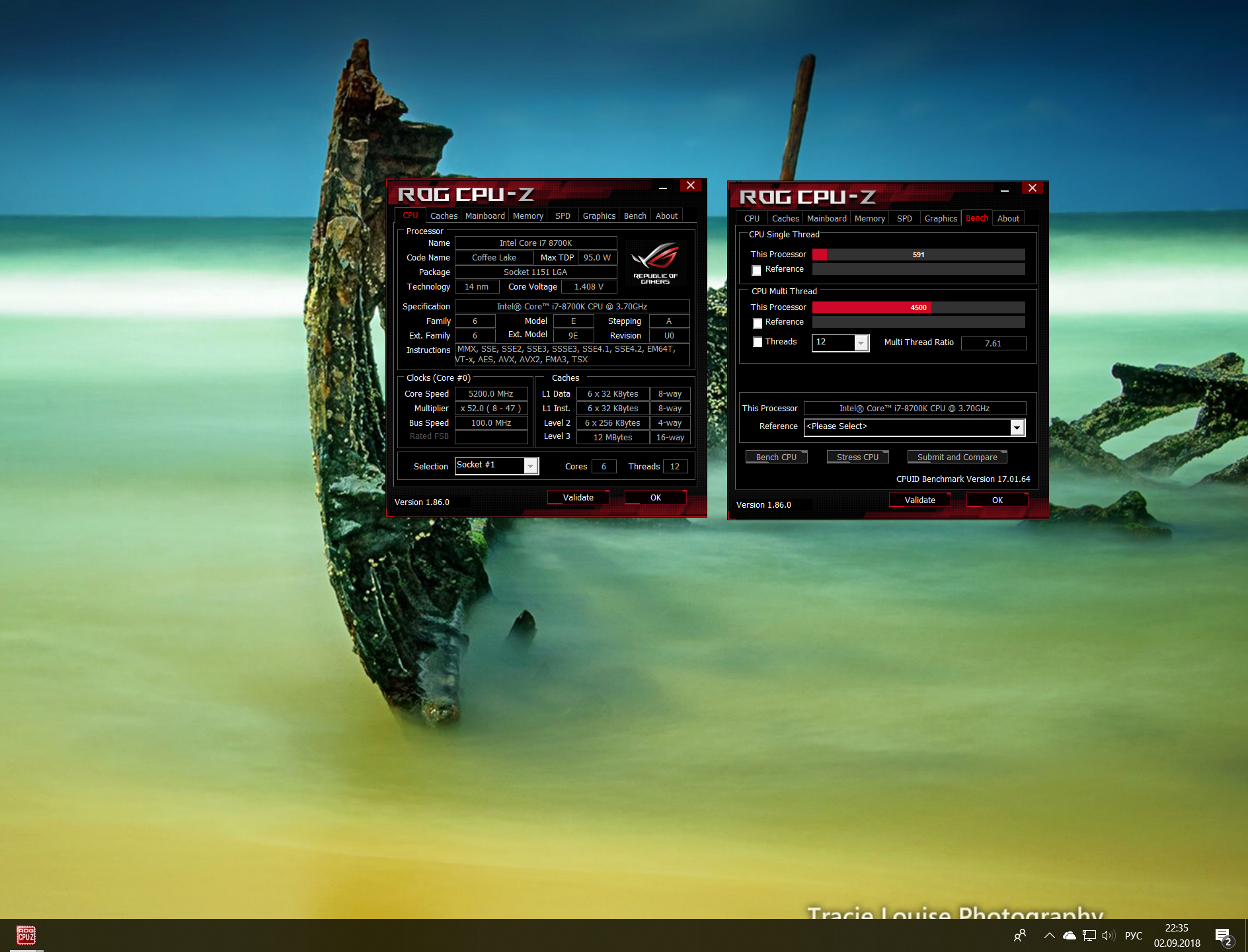The width and height of the screenshot is (1248, 952).
Task: Enable Reference checkbox under CPU Single Thread
Action: point(756,270)
